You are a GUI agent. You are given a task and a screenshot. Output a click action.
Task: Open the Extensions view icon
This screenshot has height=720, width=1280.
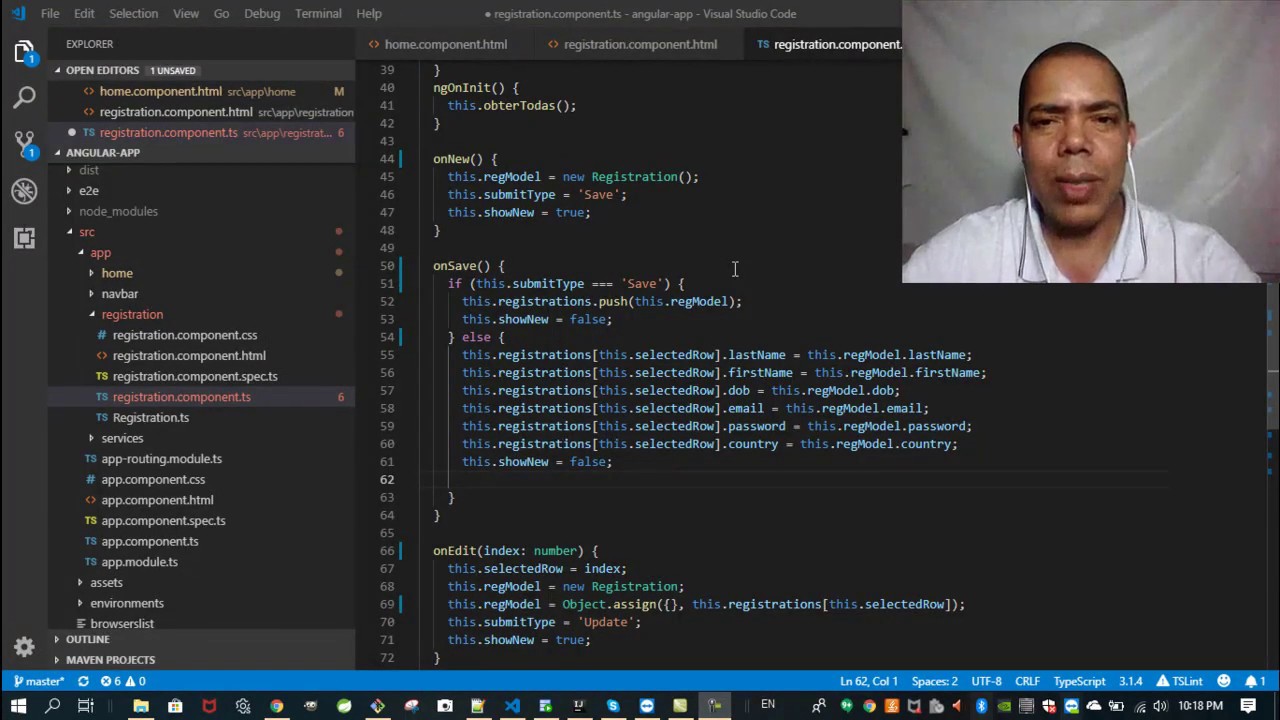(x=24, y=237)
